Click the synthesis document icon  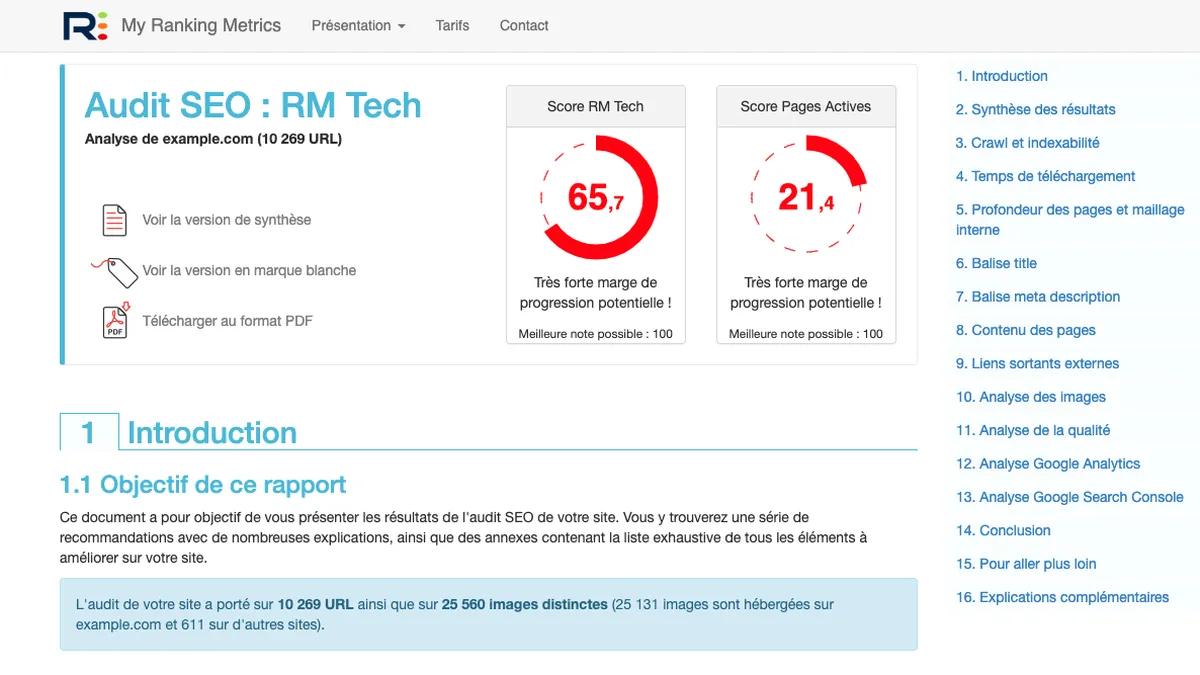(x=115, y=220)
